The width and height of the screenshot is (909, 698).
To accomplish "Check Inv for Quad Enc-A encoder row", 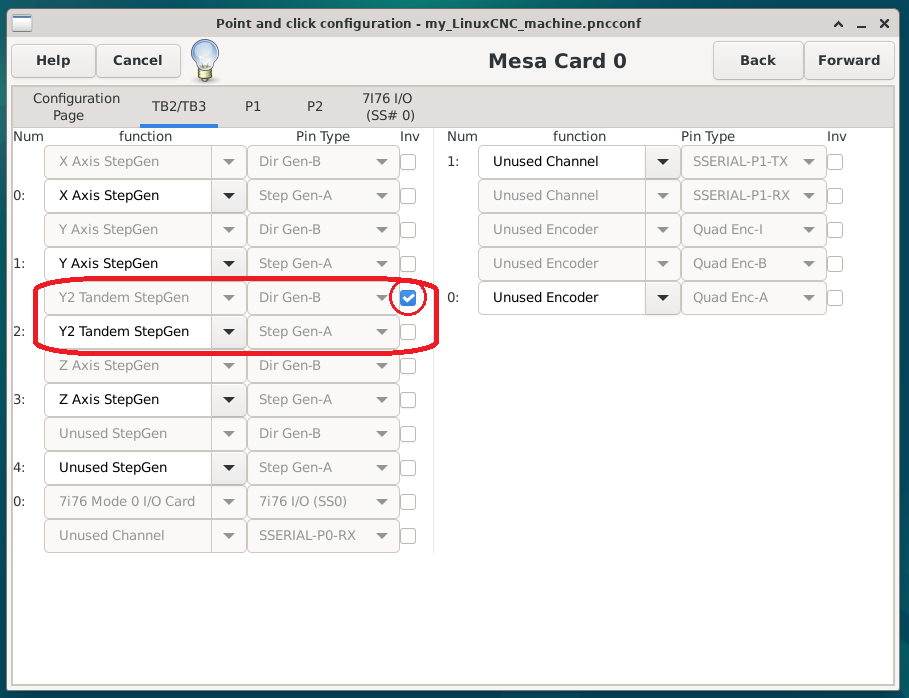I will click(x=835, y=298).
